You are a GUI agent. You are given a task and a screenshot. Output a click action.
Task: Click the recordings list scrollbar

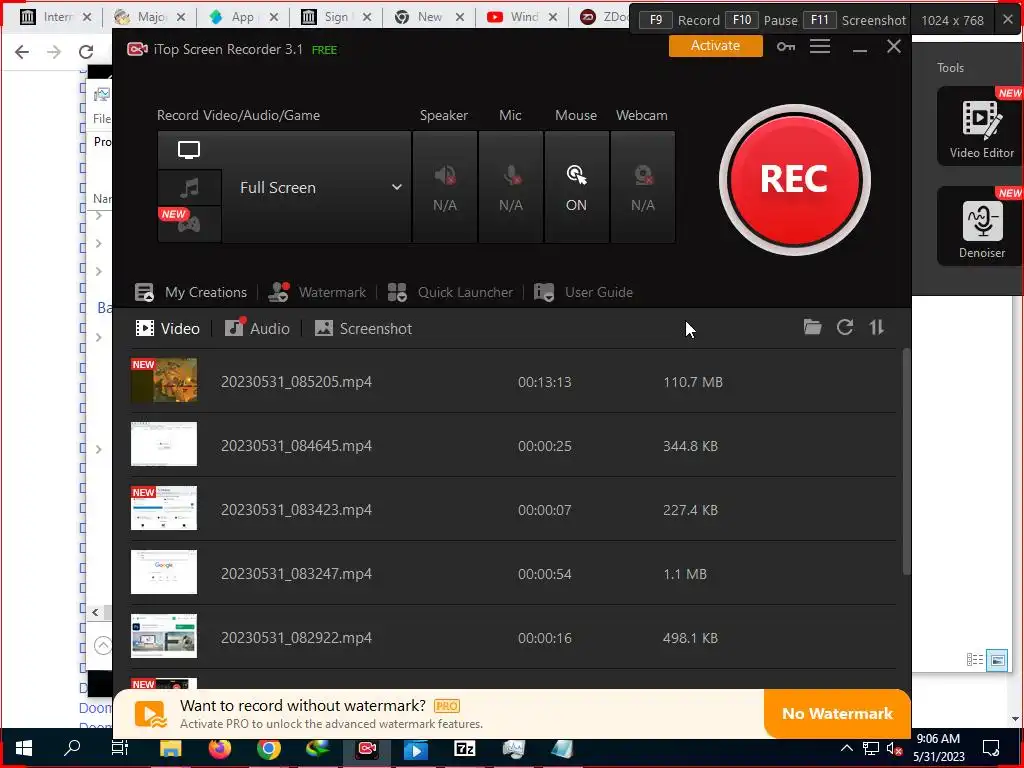pyautogui.click(x=906, y=462)
